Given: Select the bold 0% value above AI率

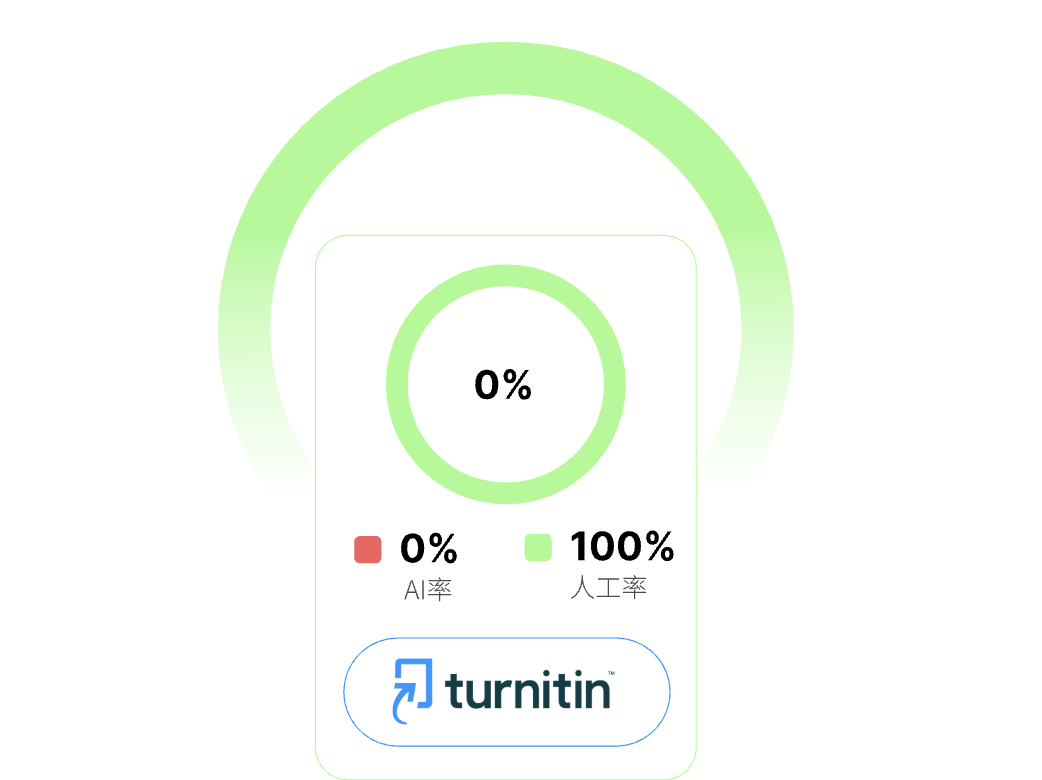Looking at the screenshot, I should (429, 548).
